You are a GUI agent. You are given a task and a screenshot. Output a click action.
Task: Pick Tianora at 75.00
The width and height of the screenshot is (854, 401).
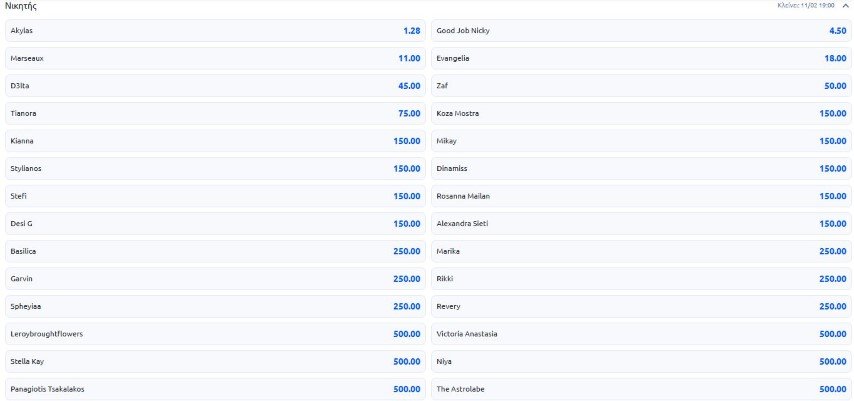click(x=215, y=114)
